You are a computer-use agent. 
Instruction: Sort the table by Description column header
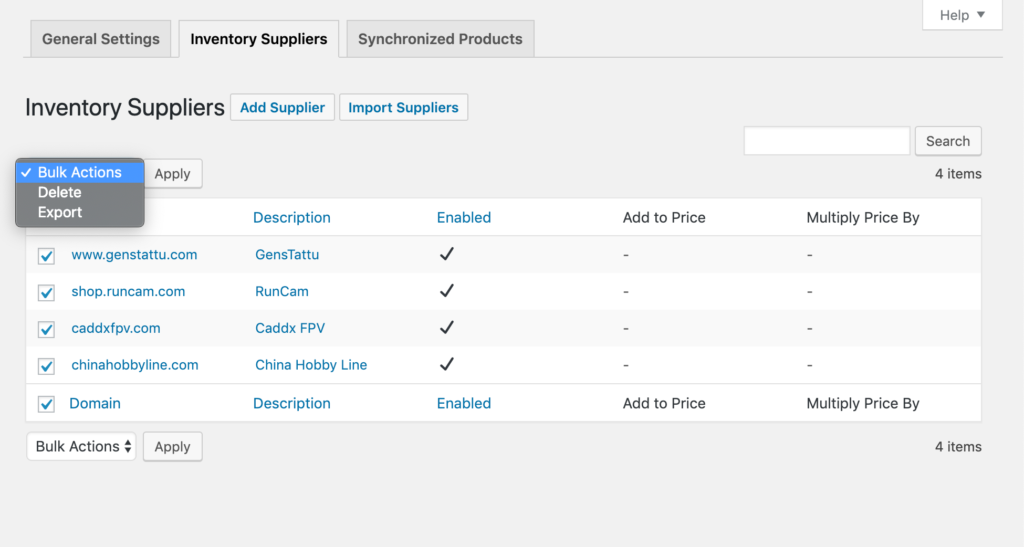coord(291,217)
